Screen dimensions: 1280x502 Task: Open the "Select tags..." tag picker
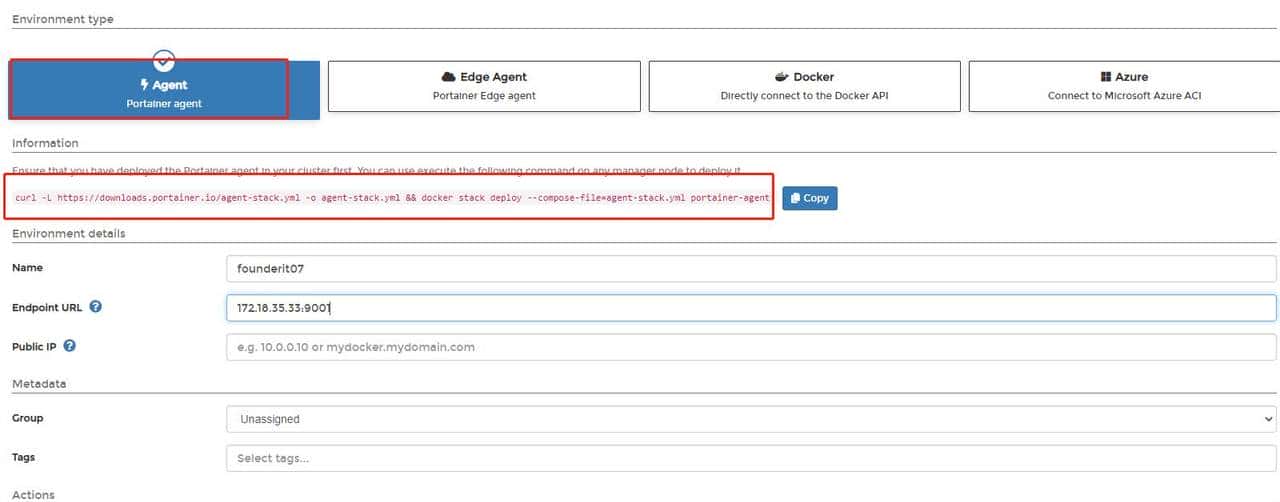pos(750,458)
